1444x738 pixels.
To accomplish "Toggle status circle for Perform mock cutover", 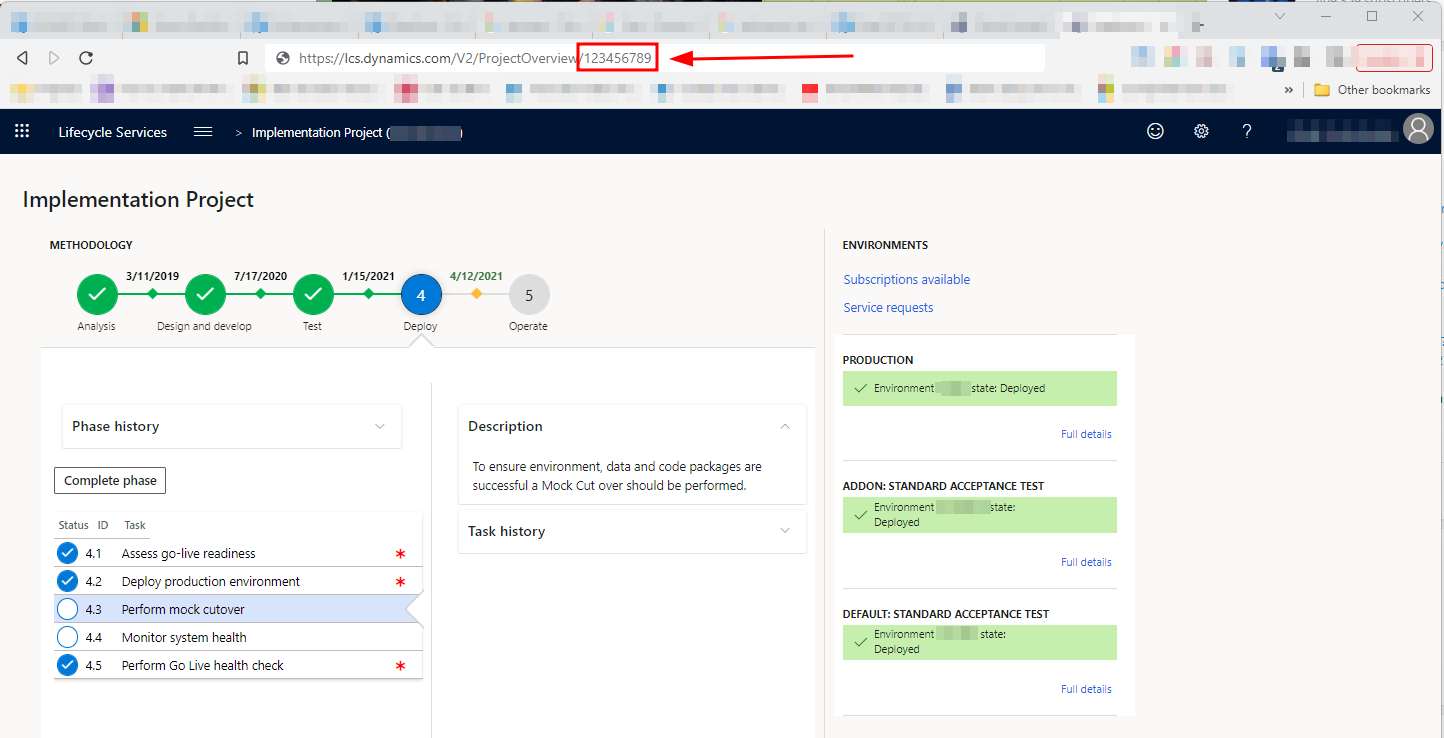I will click(x=67, y=609).
